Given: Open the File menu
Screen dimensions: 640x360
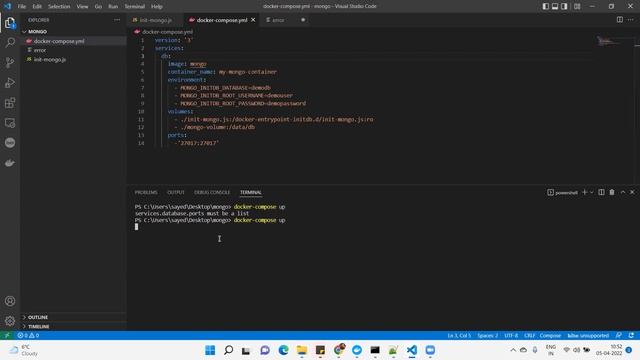Looking at the screenshot, I should pos(22,7).
